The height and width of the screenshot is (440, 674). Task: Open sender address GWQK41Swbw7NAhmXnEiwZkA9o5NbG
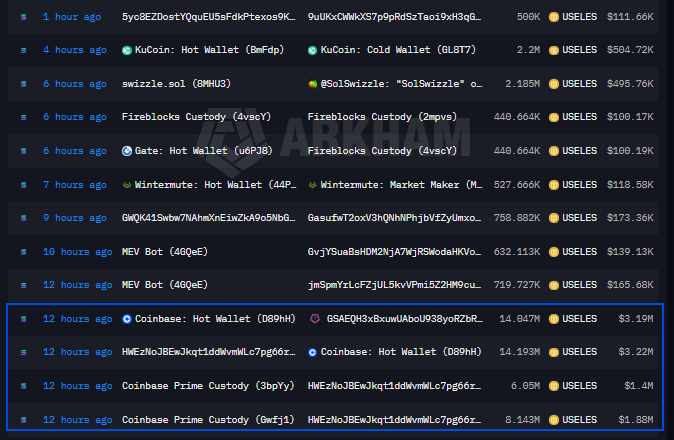pyautogui.click(x=208, y=218)
